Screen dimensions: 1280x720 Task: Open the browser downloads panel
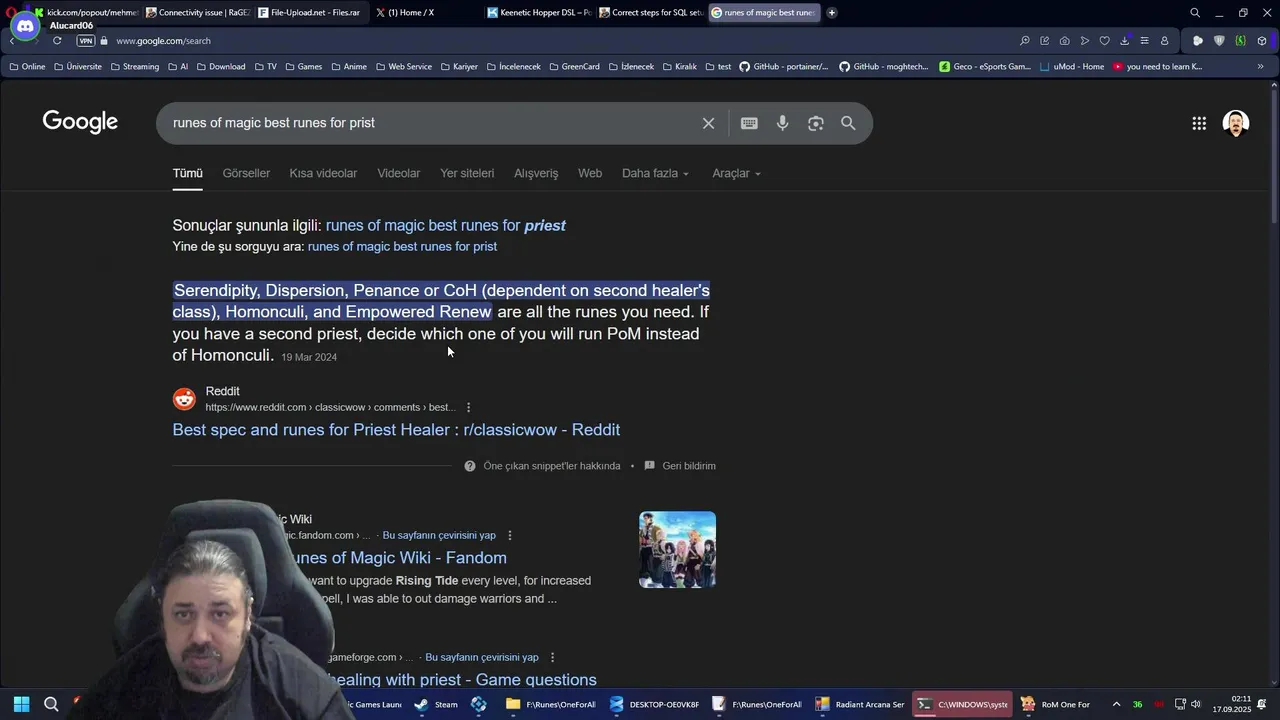tap(1124, 41)
